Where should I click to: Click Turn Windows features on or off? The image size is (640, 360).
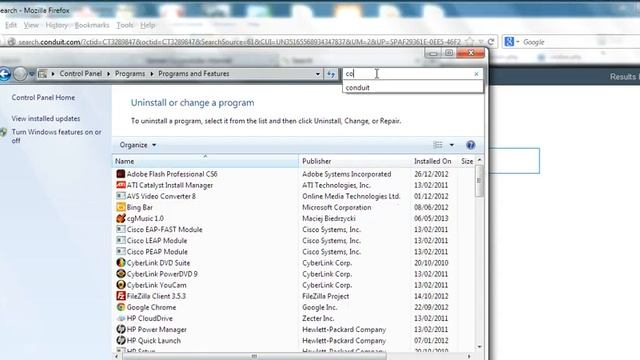tap(56, 136)
